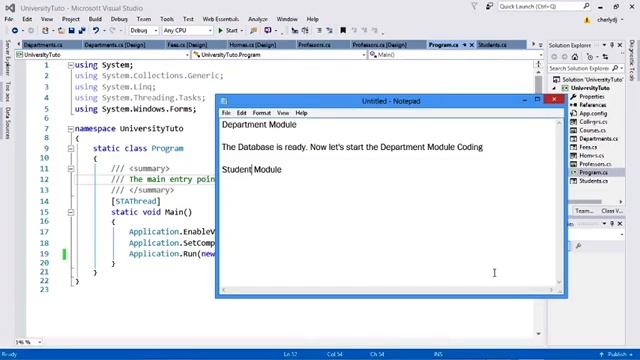640x360 pixels.
Task: Select Professors.cs in Solution Explorer
Action: [x=595, y=164]
